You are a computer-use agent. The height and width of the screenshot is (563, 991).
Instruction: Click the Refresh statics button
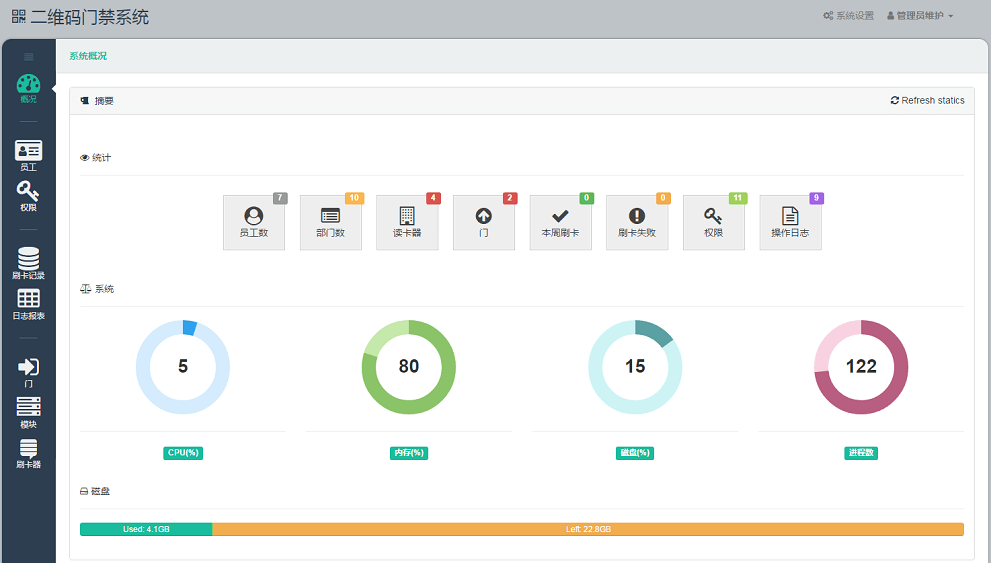[928, 101]
